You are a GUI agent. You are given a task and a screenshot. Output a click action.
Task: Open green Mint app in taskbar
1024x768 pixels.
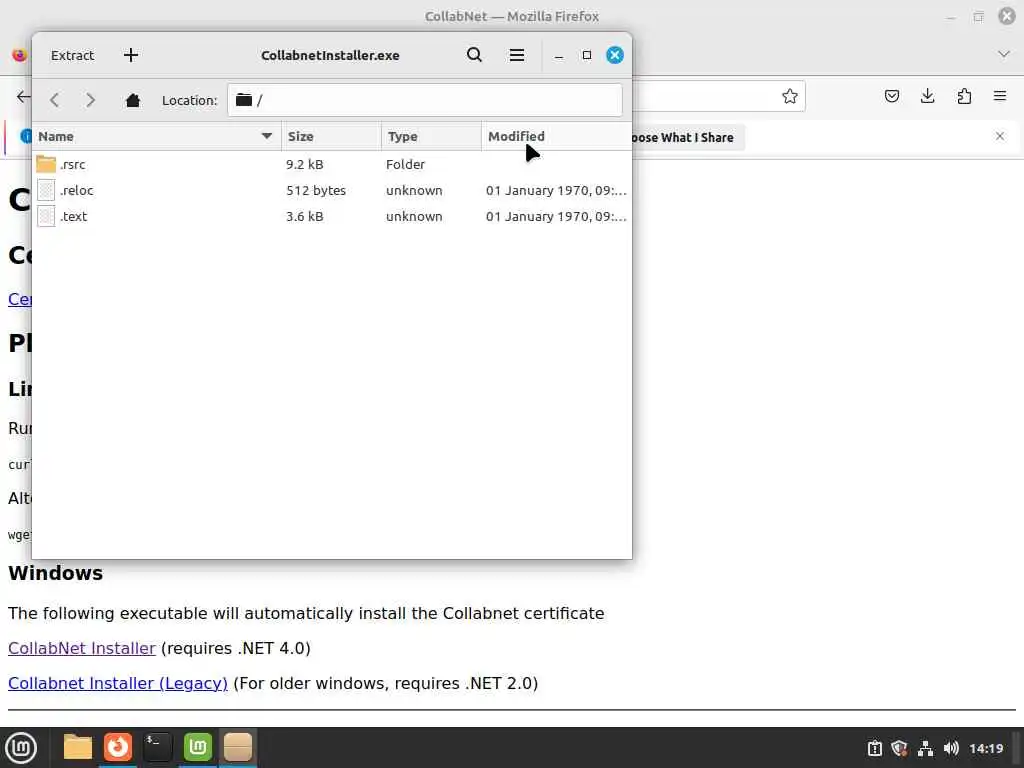point(198,747)
